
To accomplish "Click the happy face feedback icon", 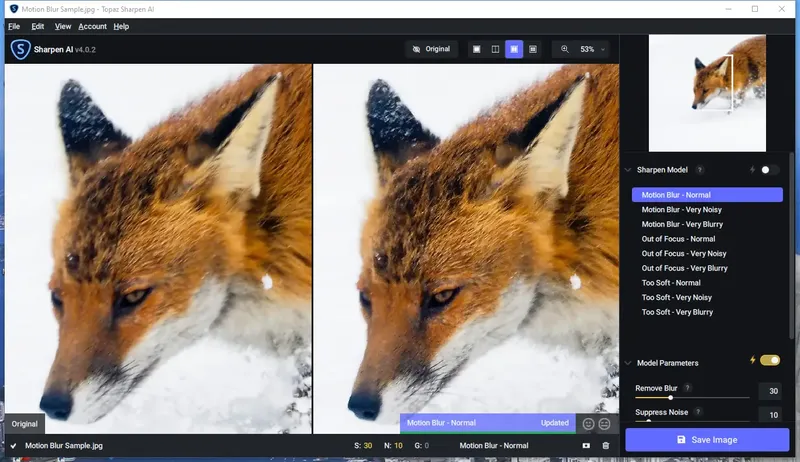I will tap(588, 424).
